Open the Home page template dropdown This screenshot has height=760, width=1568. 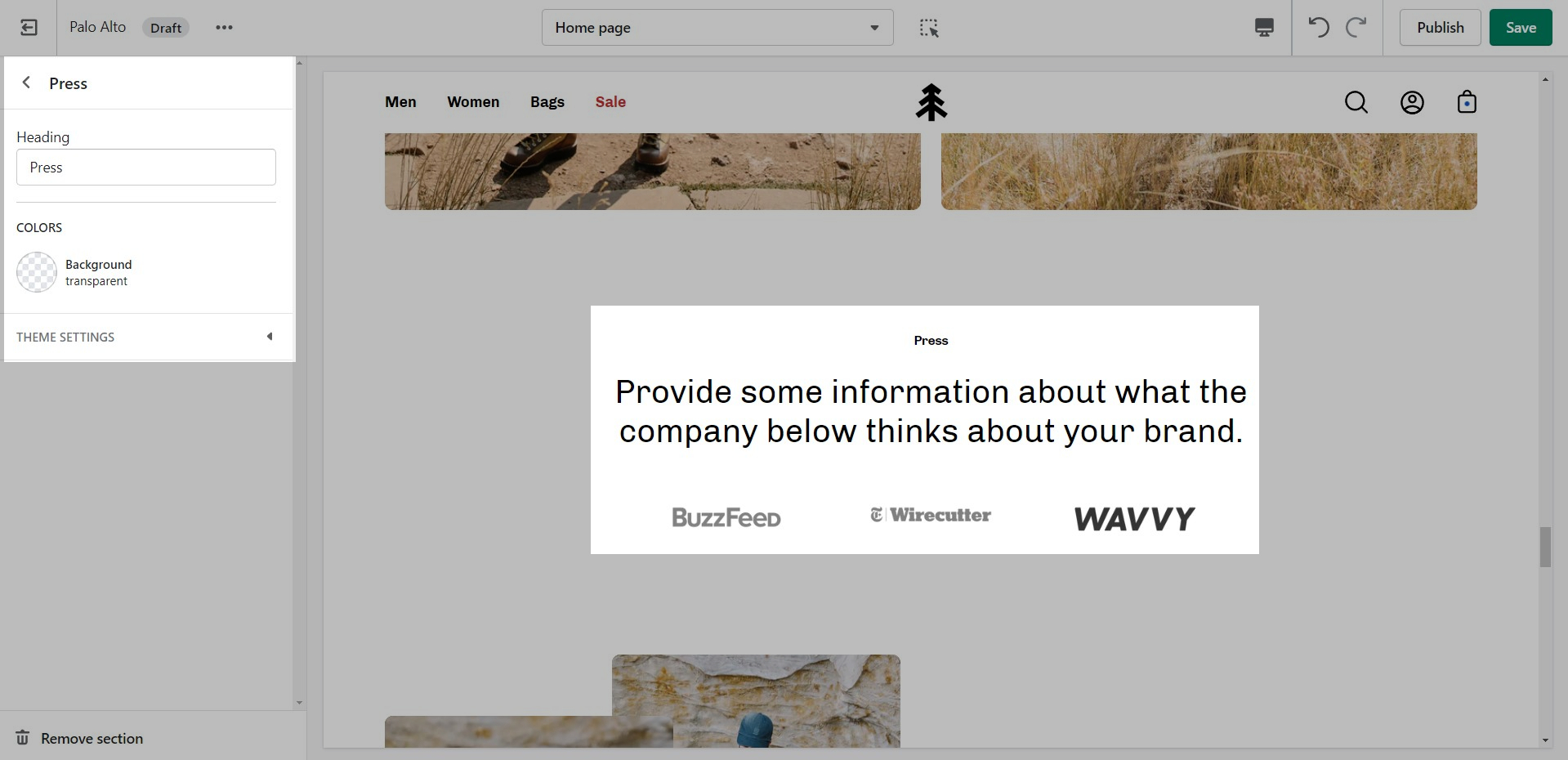717,28
